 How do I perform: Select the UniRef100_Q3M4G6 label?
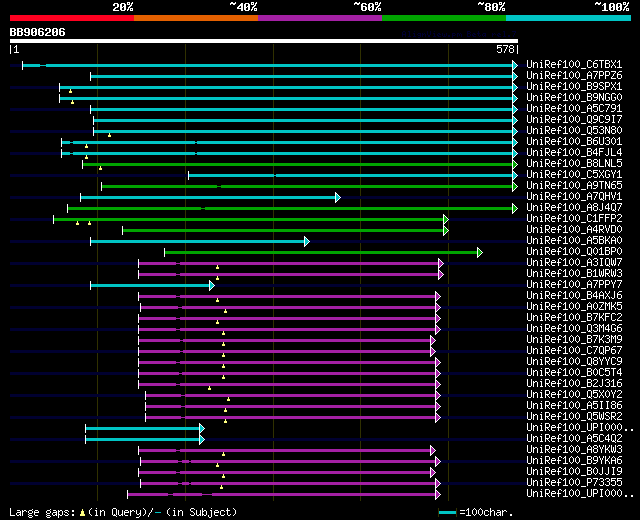(x=574, y=329)
